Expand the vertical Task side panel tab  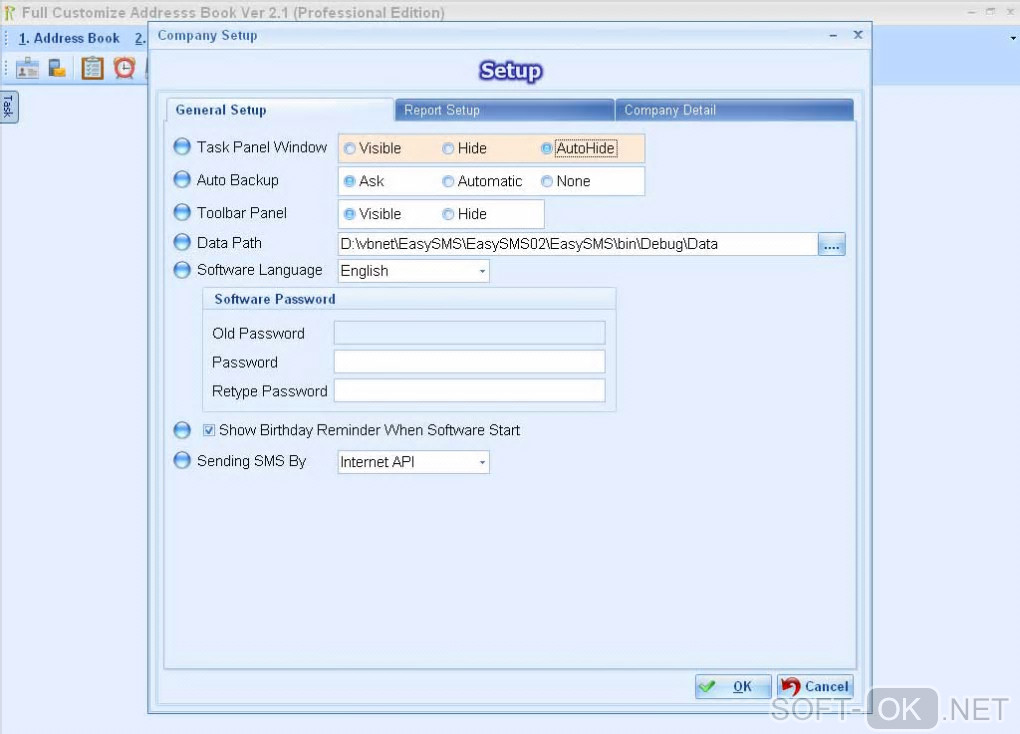click(x=8, y=106)
